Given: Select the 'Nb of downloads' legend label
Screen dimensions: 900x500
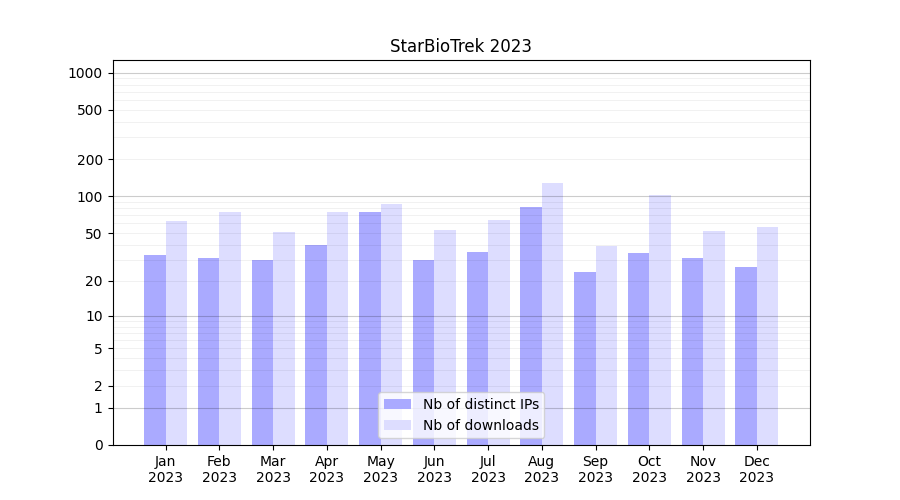Looking at the screenshot, I should pyautogui.click(x=480, y=425).
